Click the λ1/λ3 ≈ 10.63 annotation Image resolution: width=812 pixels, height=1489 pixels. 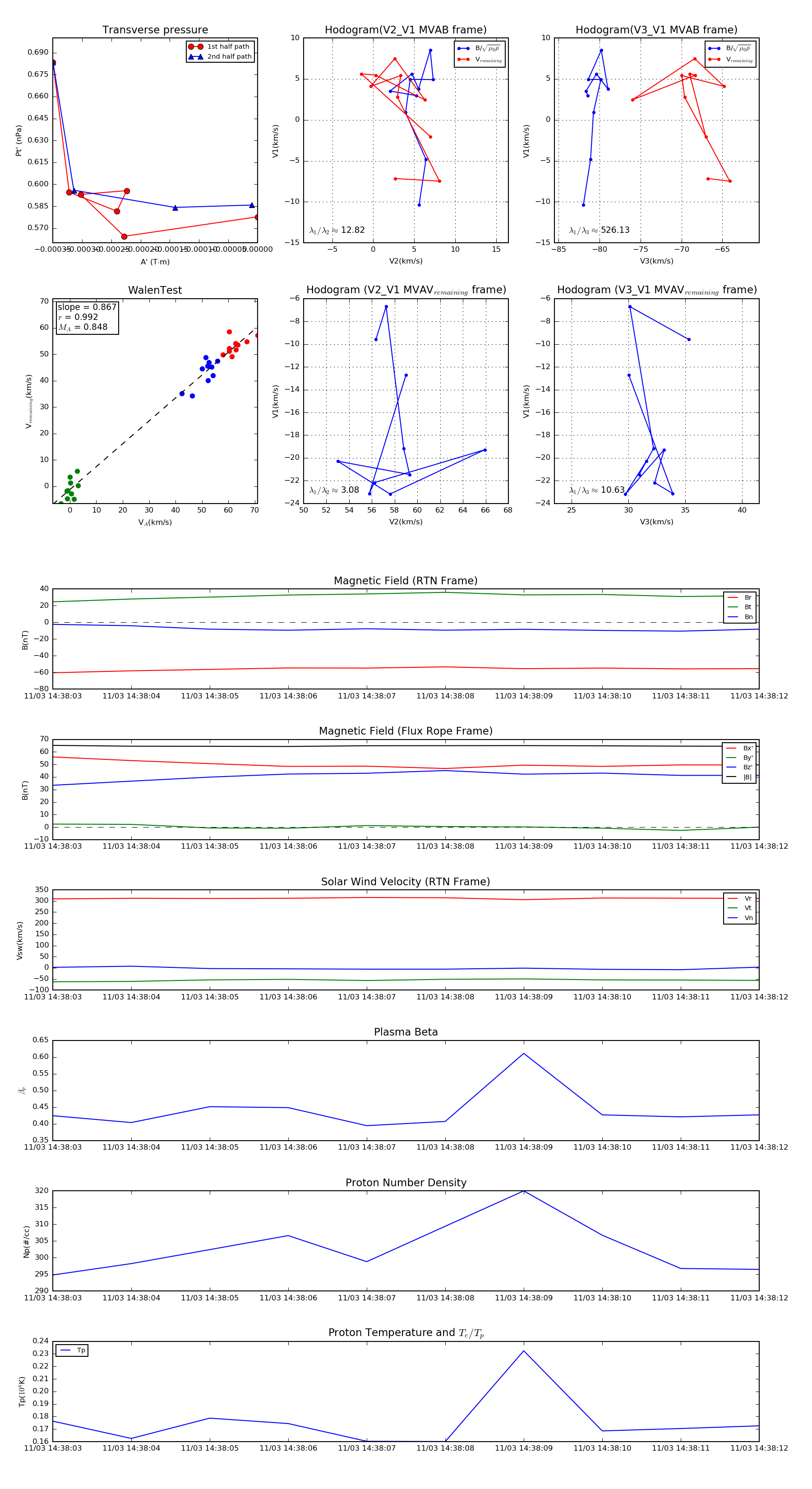pyautogui.click(x=597, y=490)
